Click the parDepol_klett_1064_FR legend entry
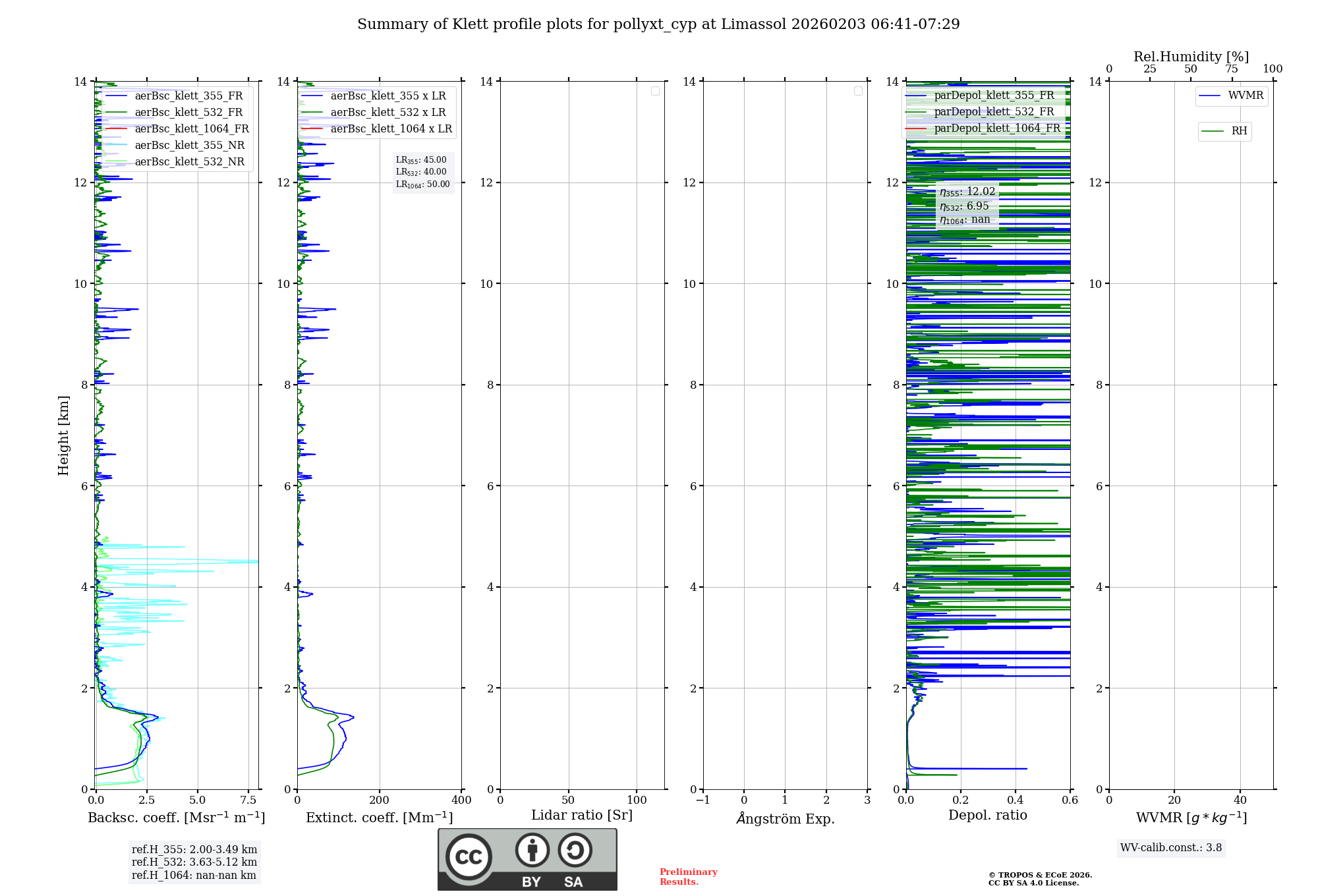Viewport: 1318px width, 896px height. click(x=996, y=128)
